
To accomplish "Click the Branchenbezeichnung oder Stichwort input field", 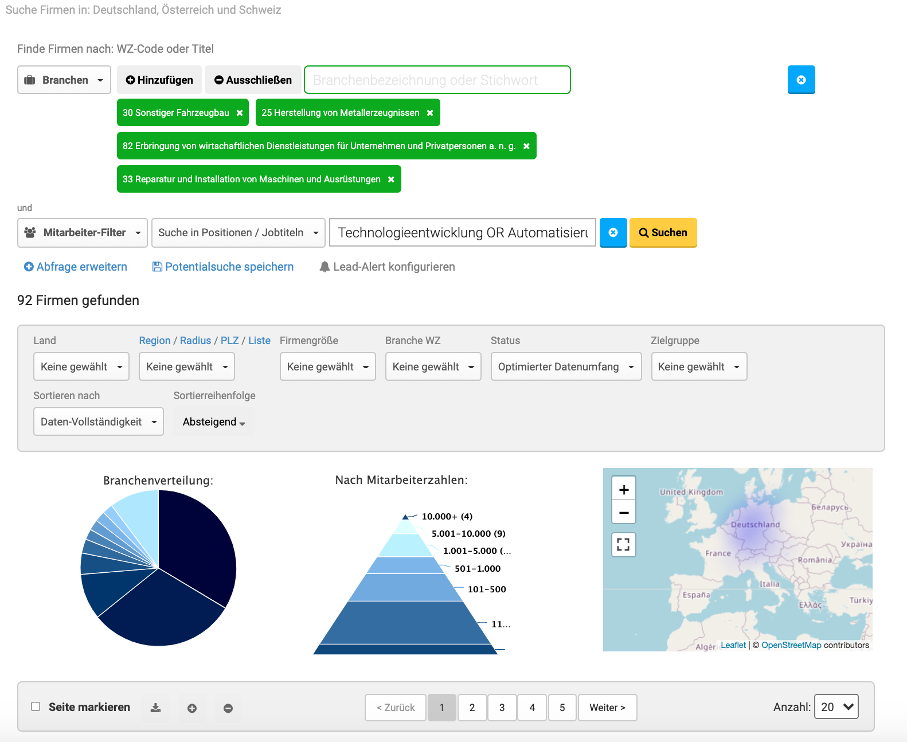I will [437, 80].
